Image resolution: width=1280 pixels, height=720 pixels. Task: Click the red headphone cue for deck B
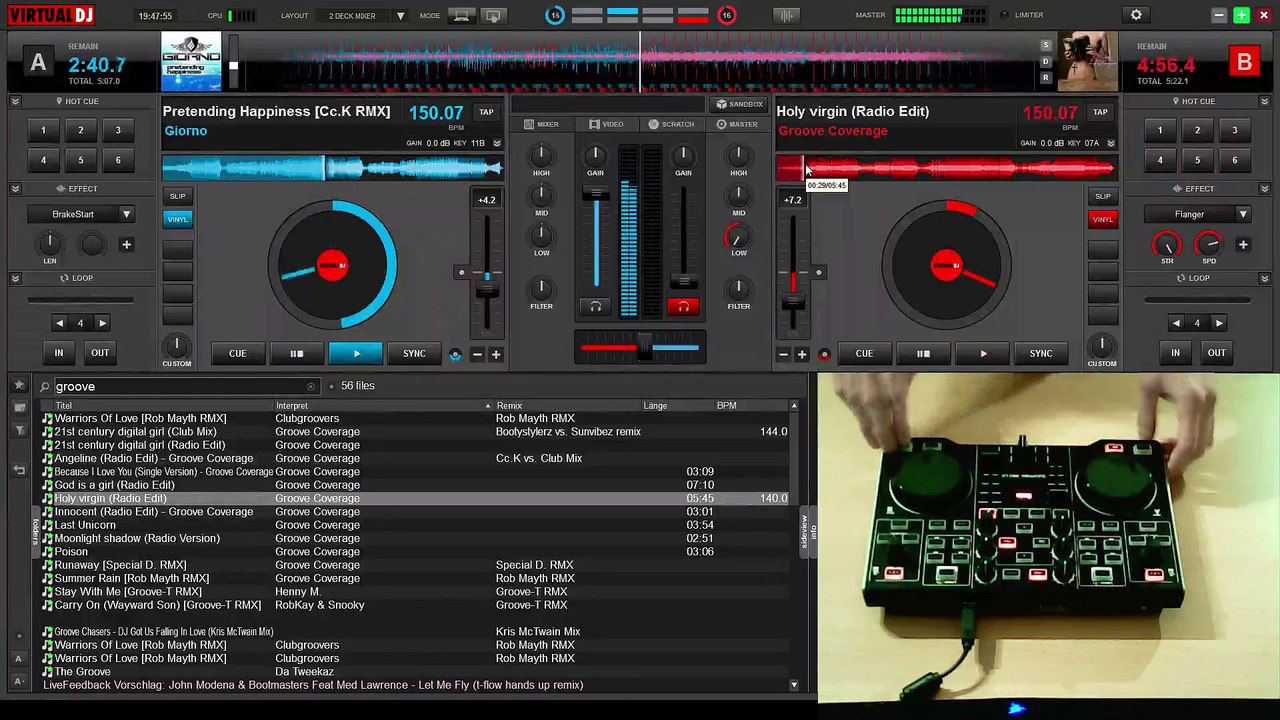pos(683,307)
